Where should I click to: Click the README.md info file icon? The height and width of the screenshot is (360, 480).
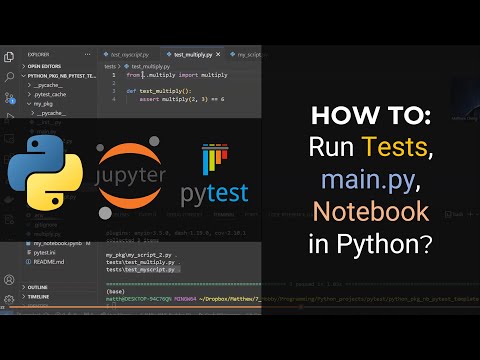(x=29, y=262)
